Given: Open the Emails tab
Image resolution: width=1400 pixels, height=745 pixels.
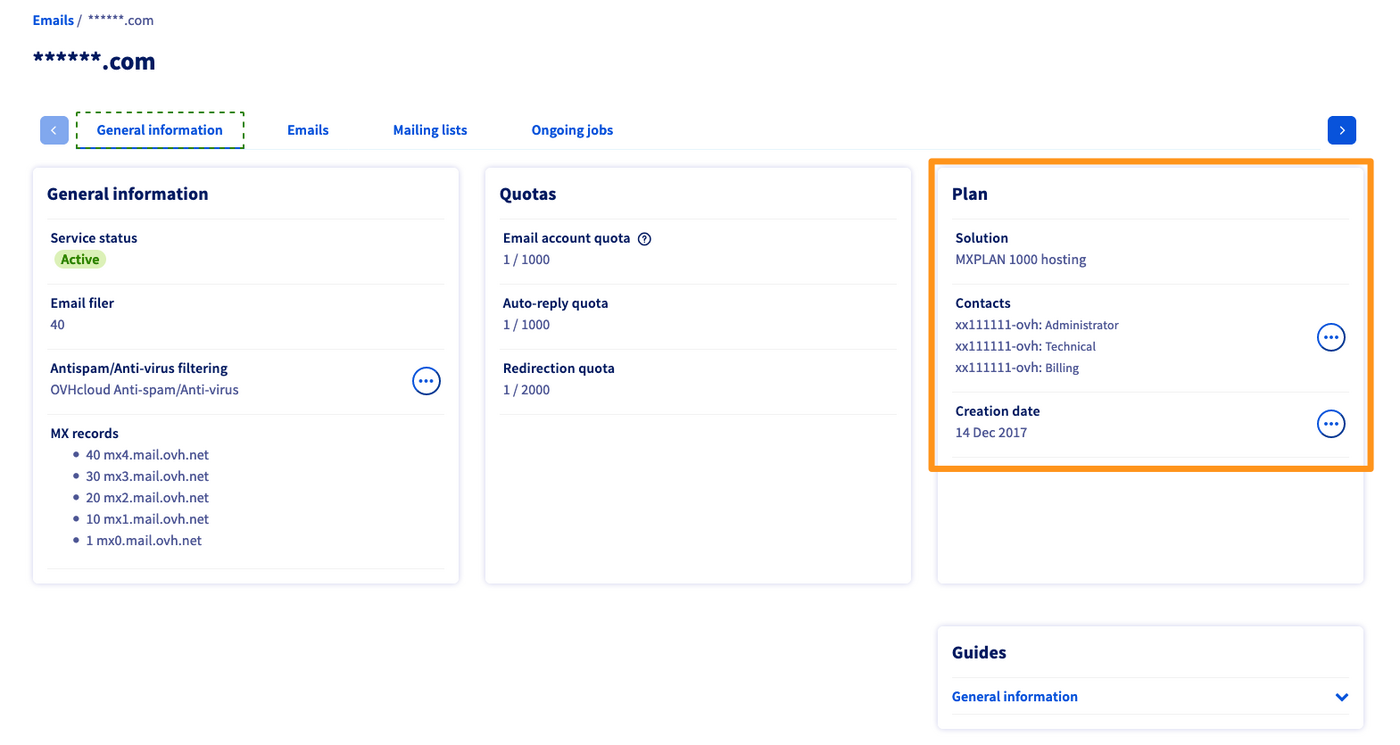Looking at the screenshot, I should click(308, 130).
